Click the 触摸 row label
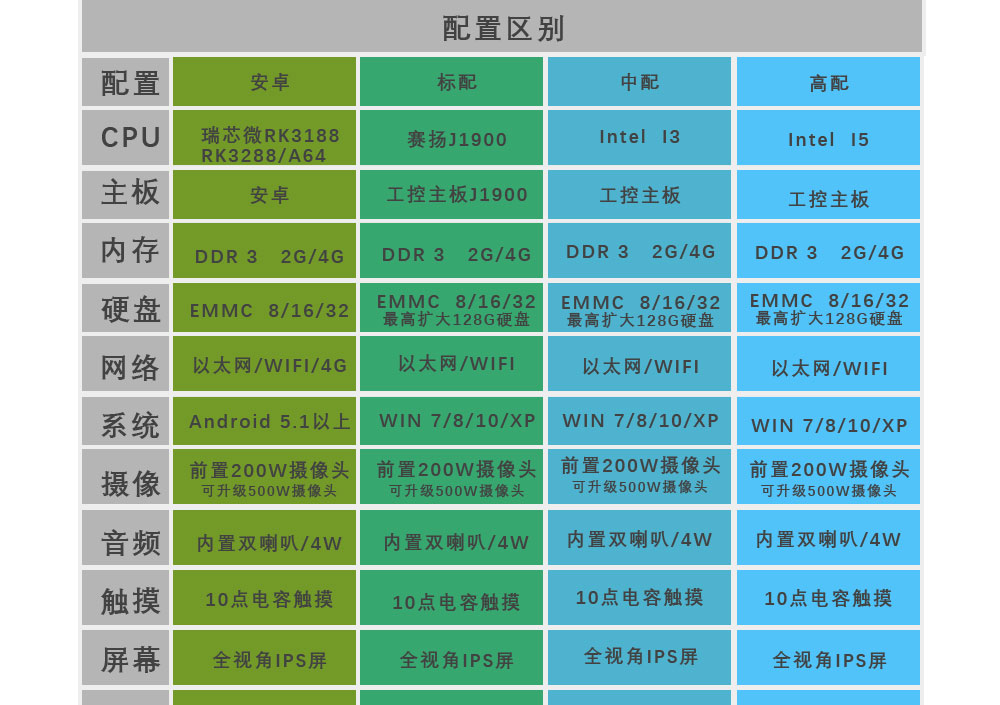 coord(126,598)
